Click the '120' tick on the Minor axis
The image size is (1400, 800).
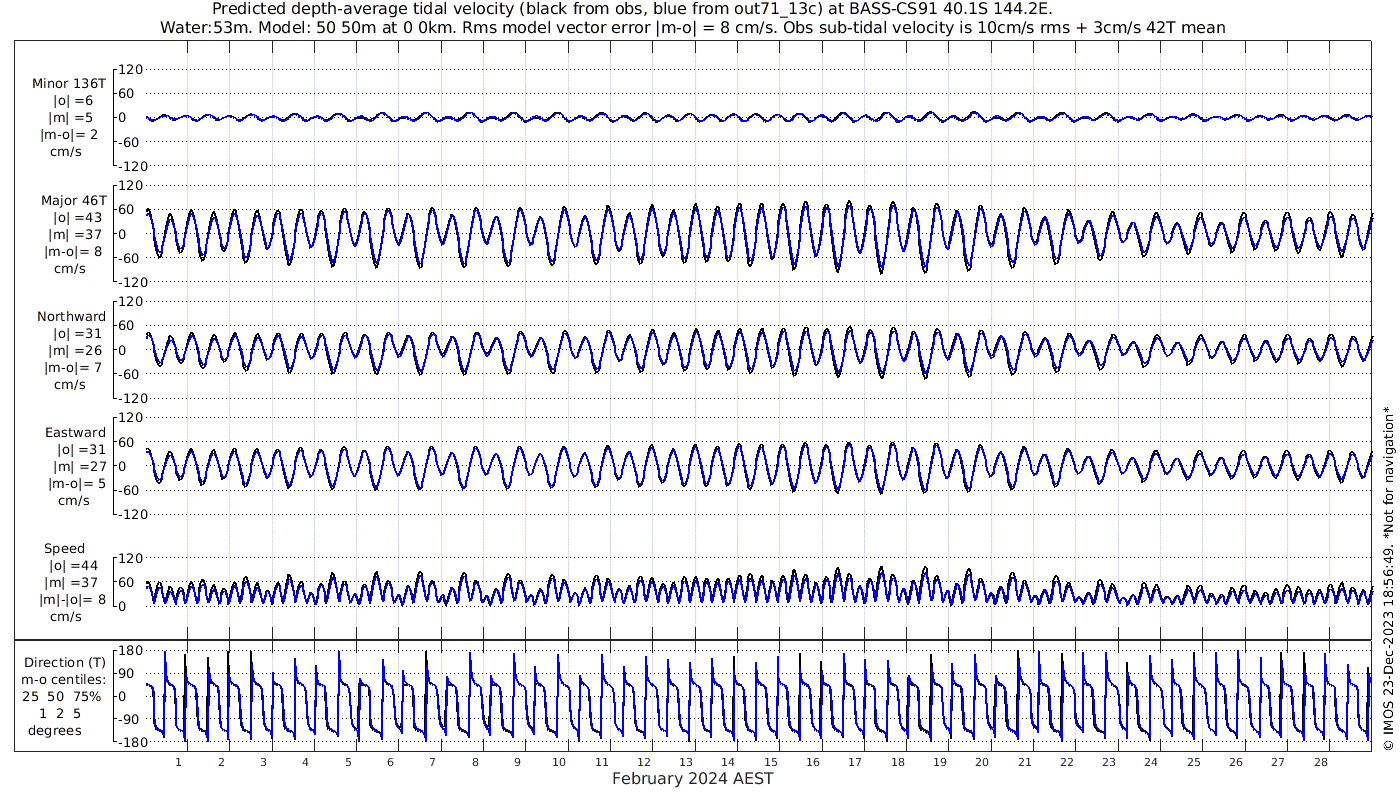click(x=131, y=69)
